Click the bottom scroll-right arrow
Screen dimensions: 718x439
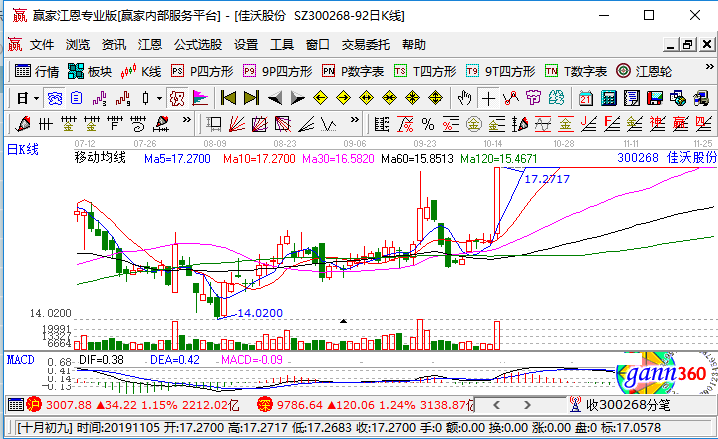click(x=527, y=405)
